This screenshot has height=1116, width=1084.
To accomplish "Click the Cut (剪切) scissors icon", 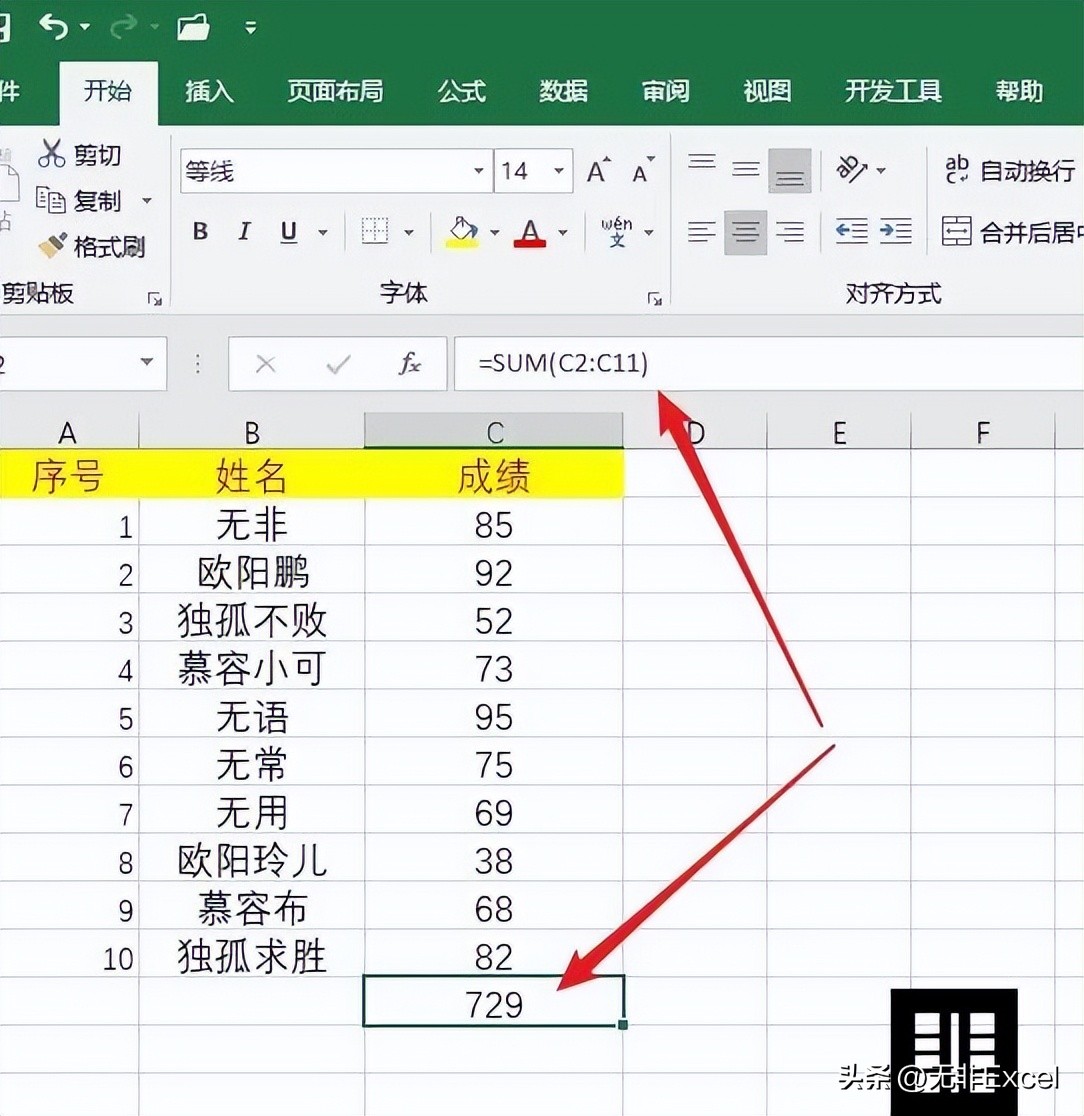I will click(x=52, y=155).
